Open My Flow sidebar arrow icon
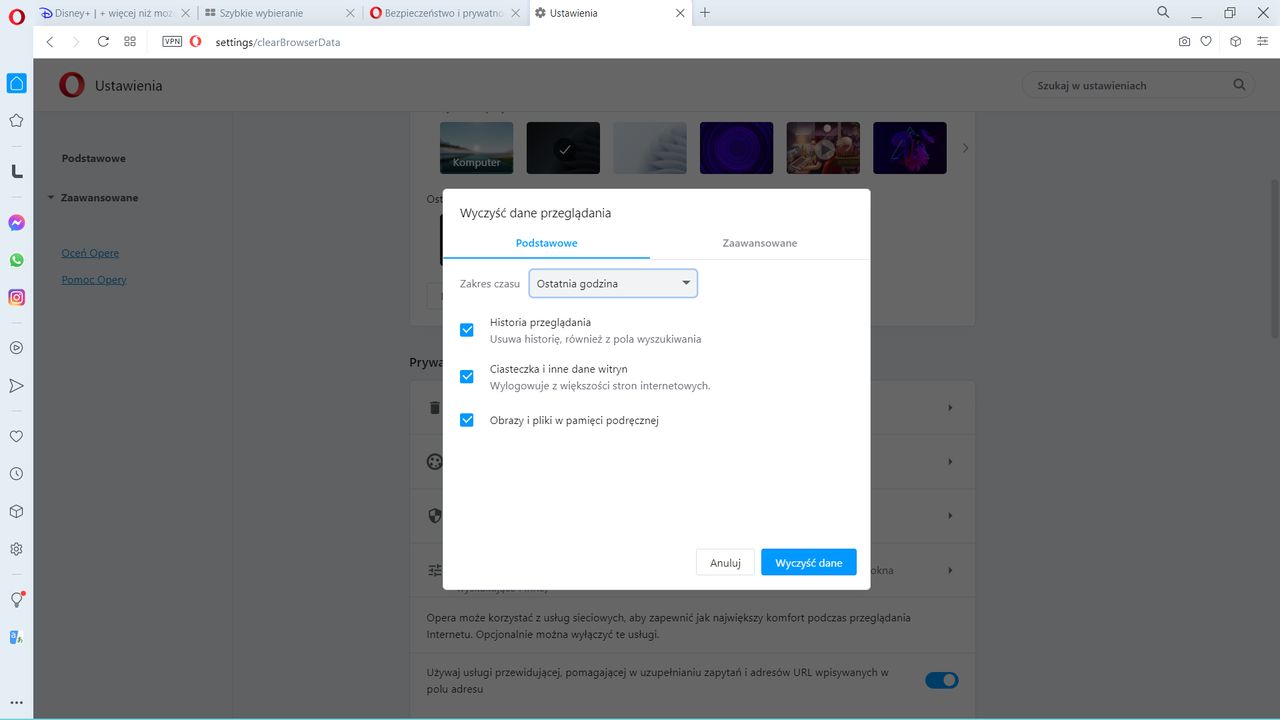The height and width of the screenshot is (720, 1280). click(16, 386)
